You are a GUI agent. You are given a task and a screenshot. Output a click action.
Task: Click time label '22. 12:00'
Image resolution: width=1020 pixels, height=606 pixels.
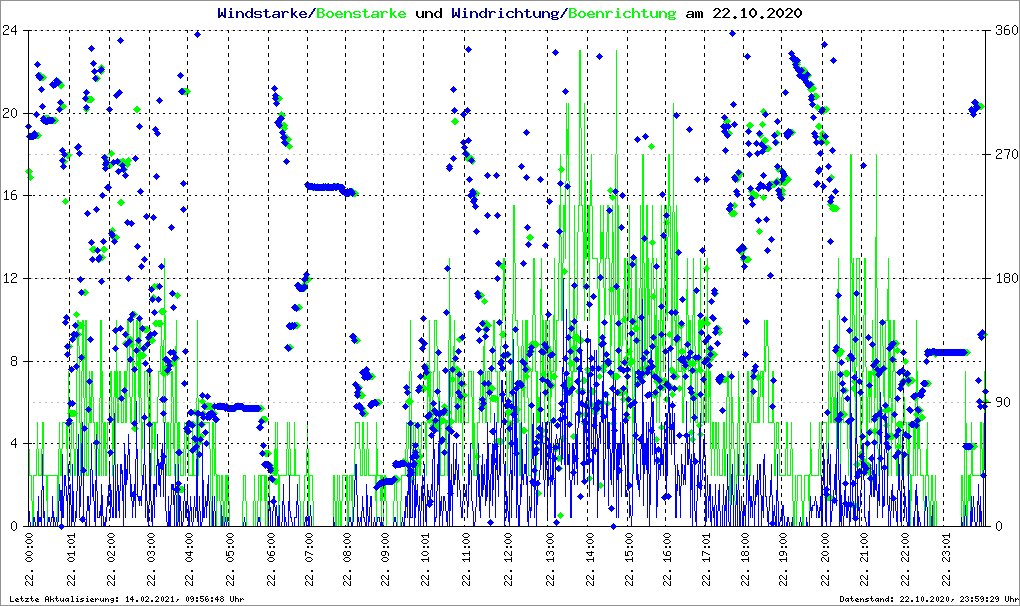tap(507, 559)
